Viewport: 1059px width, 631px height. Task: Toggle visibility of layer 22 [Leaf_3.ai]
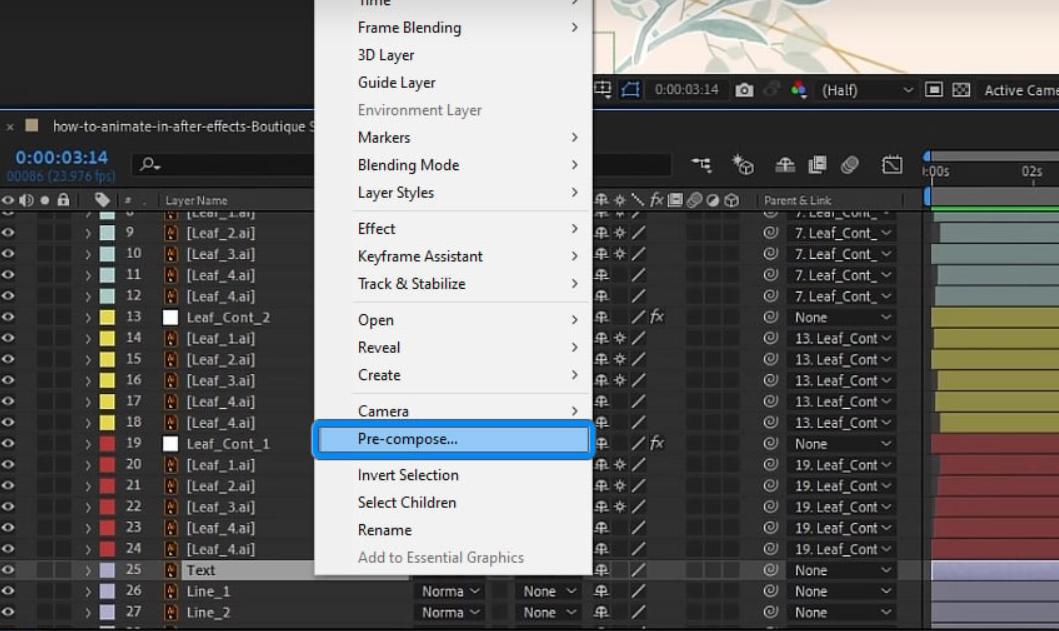click(x=8, y=506)
